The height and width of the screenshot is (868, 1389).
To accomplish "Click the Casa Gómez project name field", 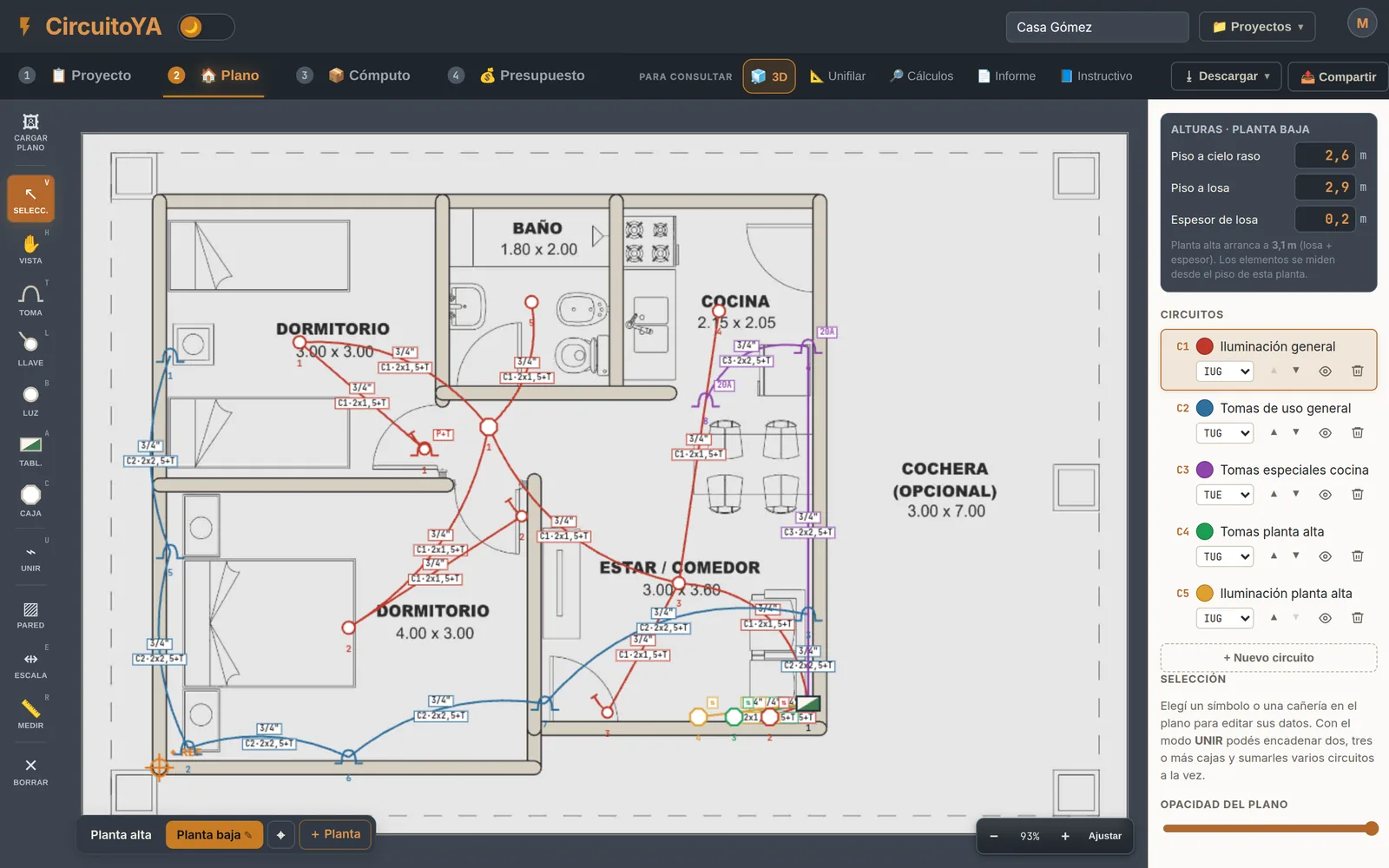I will tap(1097, 27).
